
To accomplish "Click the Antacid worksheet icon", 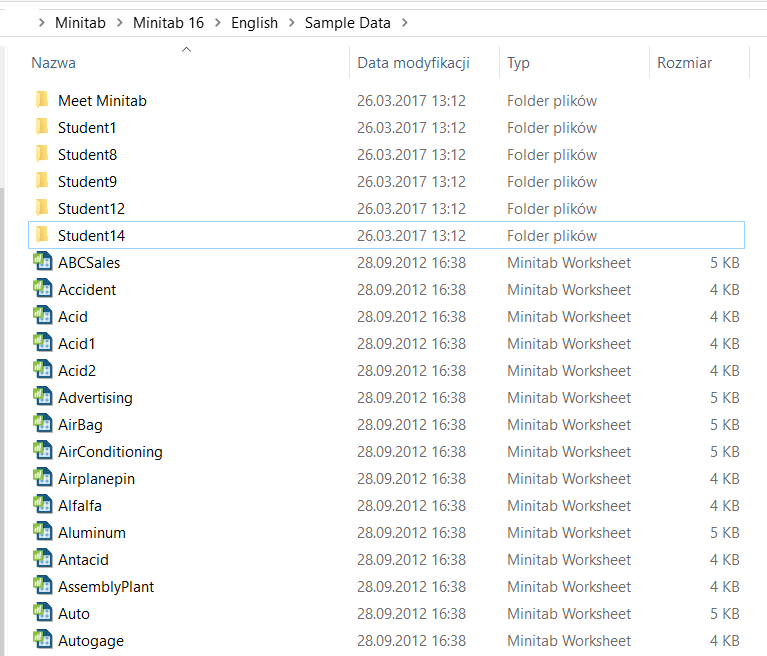I will [x=43, y=558].
